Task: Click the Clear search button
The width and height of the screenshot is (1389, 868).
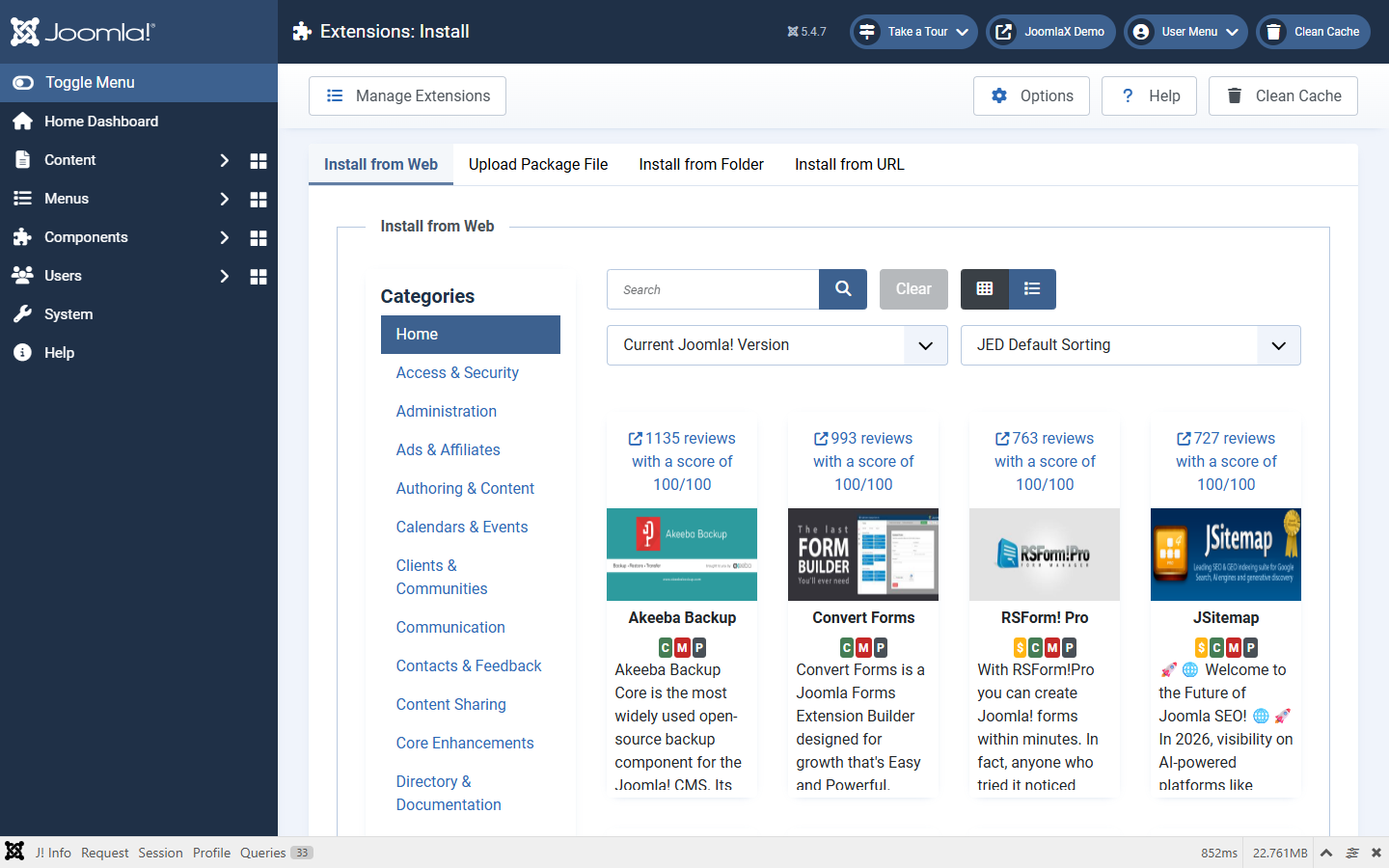Action: pos(913,289)
